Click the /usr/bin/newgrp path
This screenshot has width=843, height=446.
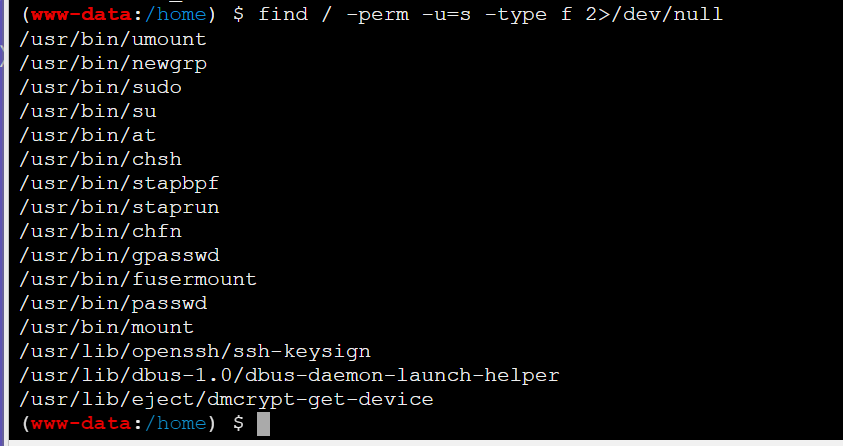(x=112, y=63)
